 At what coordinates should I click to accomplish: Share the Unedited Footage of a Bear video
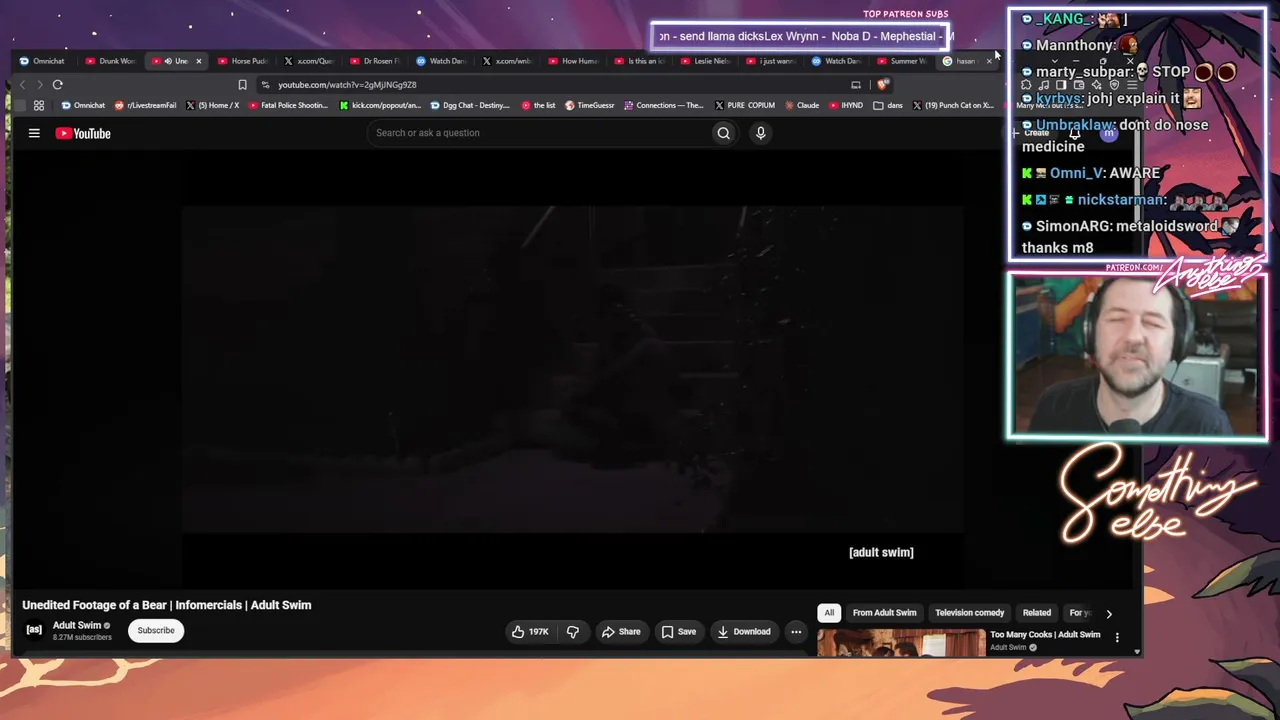(620, 631)
